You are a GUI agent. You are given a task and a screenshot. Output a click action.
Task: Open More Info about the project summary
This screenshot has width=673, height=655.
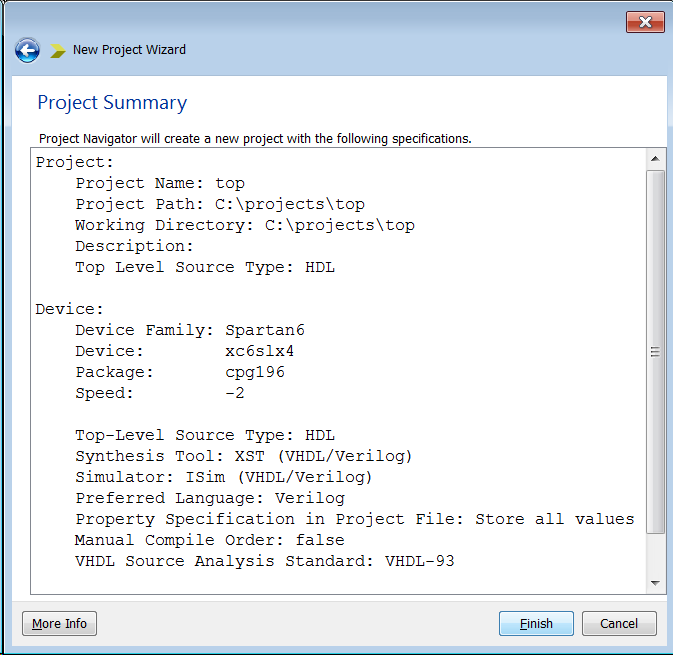[59, 623]
